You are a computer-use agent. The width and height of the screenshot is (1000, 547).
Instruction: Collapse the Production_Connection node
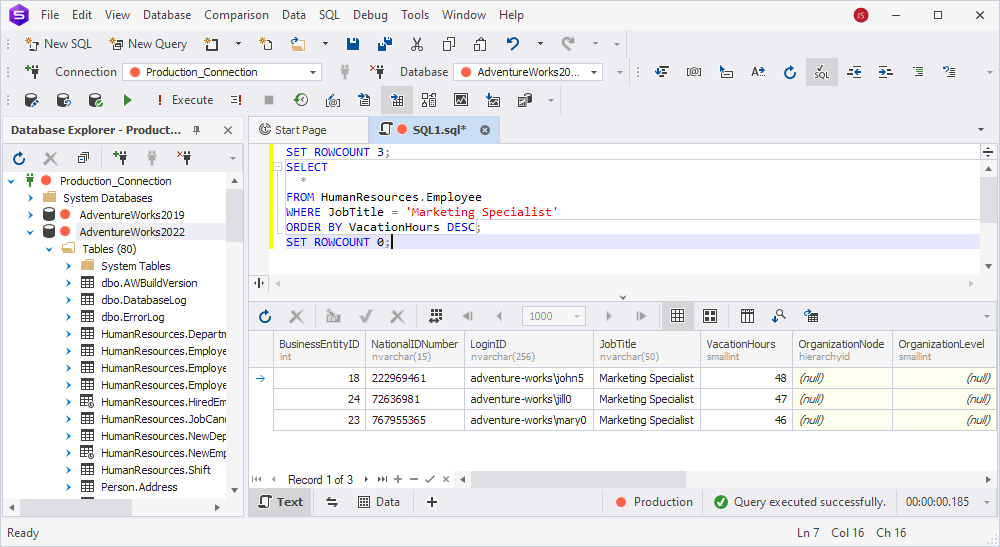click(x=11, y=181)
